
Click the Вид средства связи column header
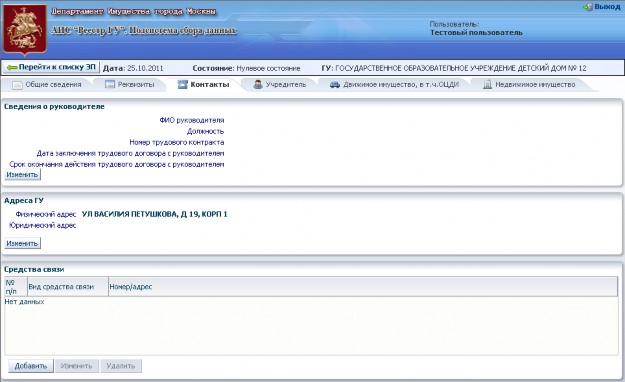pos(68,287)
